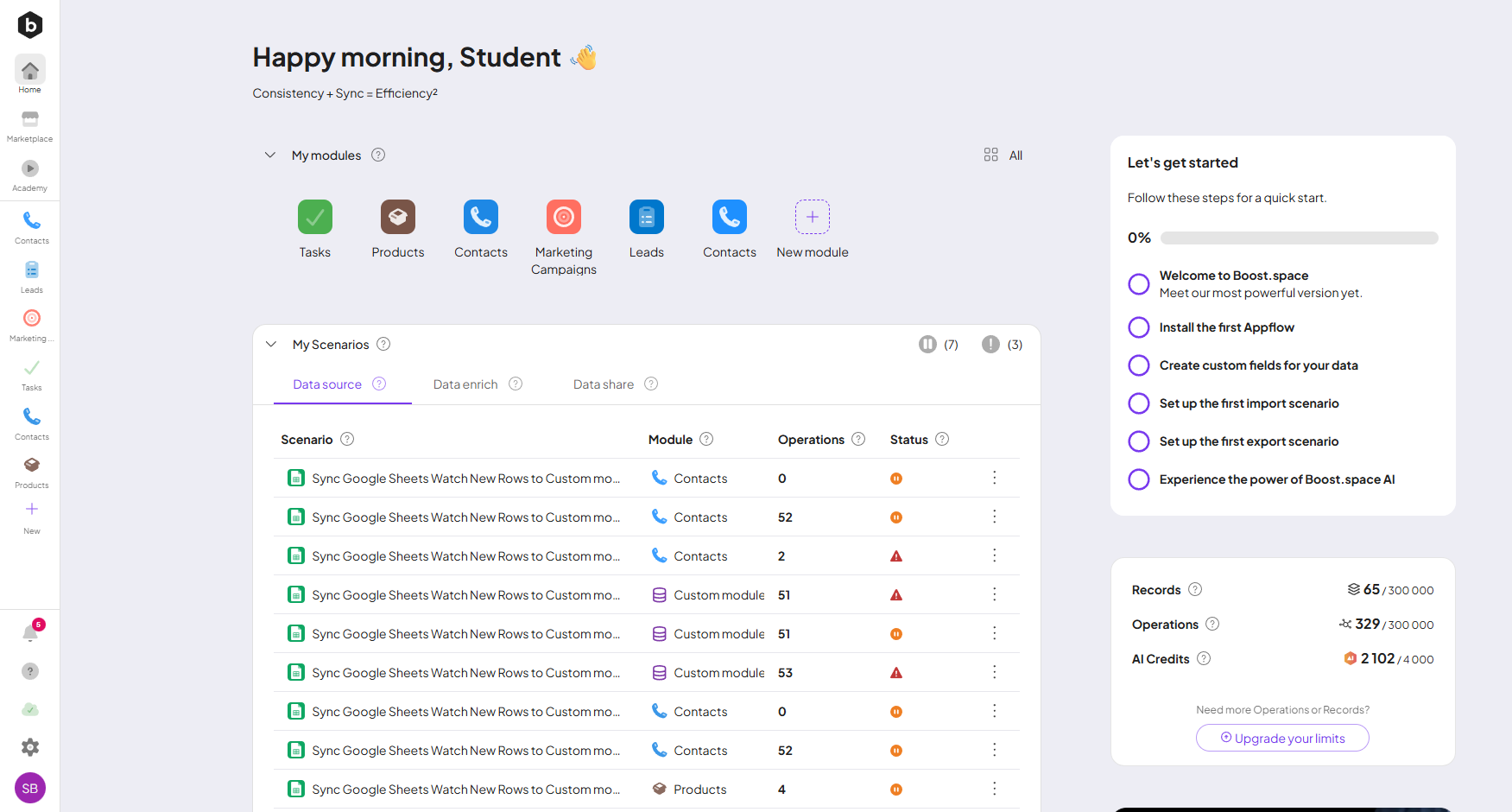1512x812 pixels.
Task: Open the Marketing Campaigns module tile
Action: (x=563, y=218)
